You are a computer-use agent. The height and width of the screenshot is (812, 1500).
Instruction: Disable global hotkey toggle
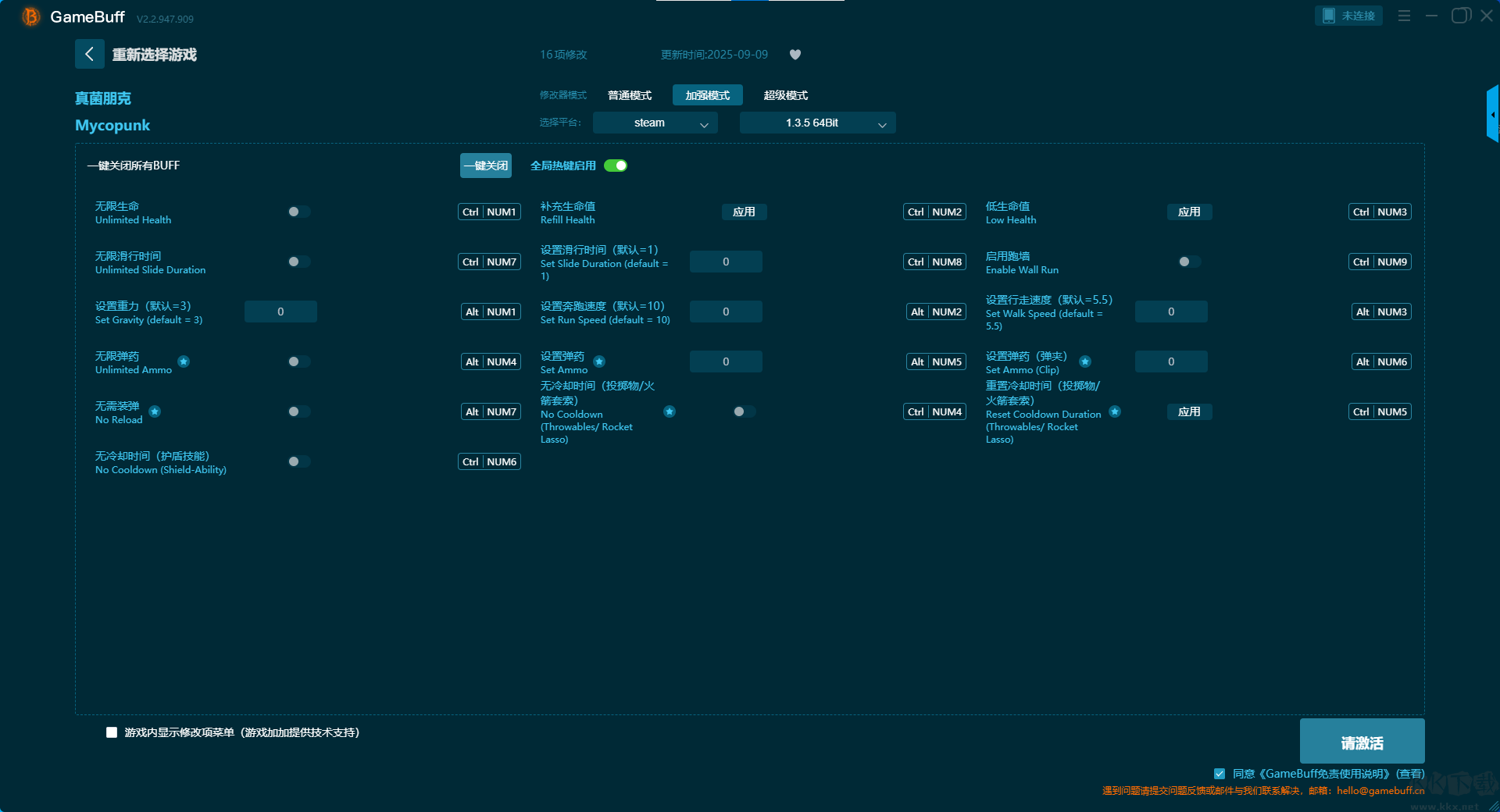click(616, 166)
